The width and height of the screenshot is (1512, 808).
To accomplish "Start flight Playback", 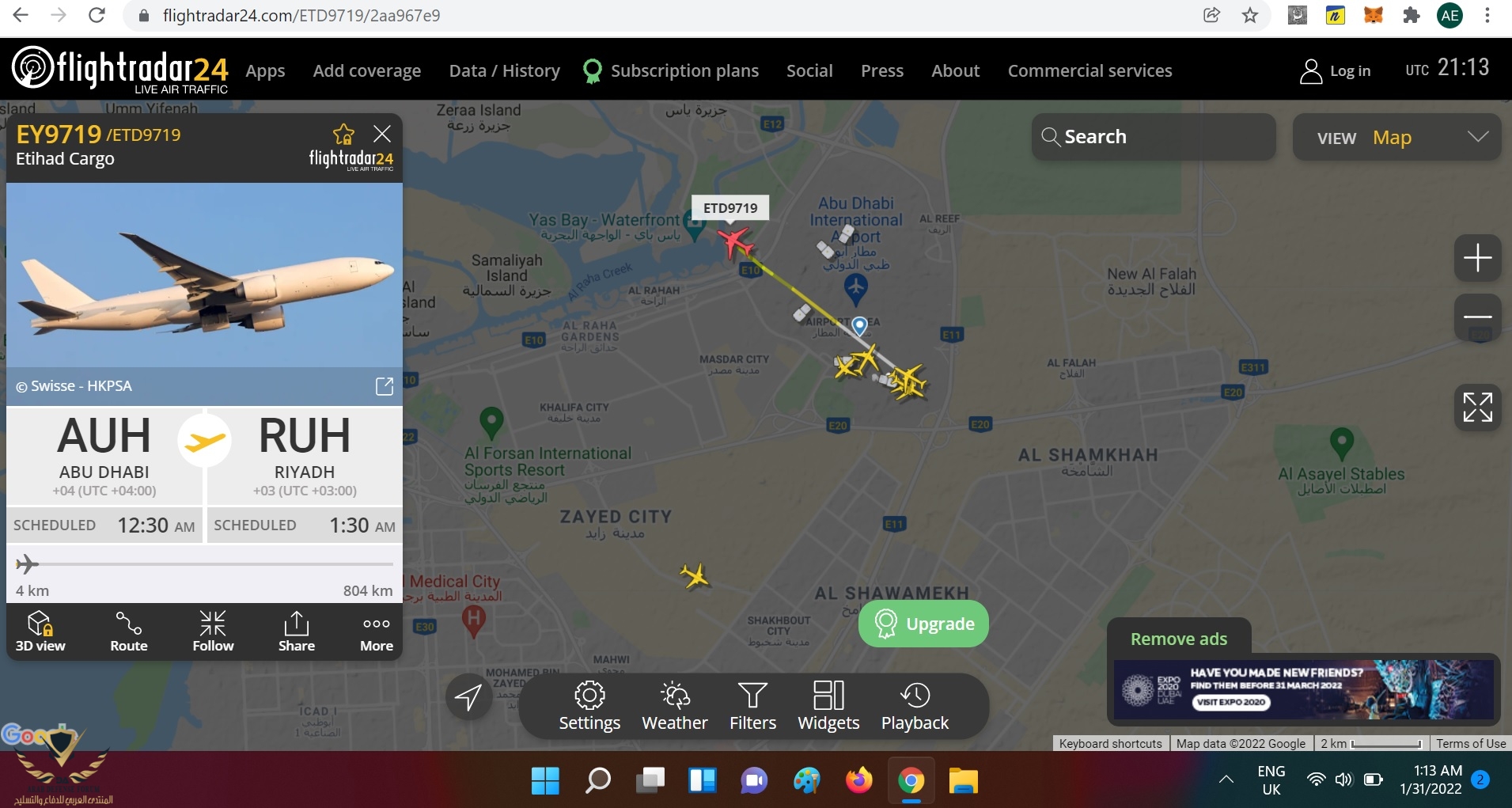I will 915,707.
